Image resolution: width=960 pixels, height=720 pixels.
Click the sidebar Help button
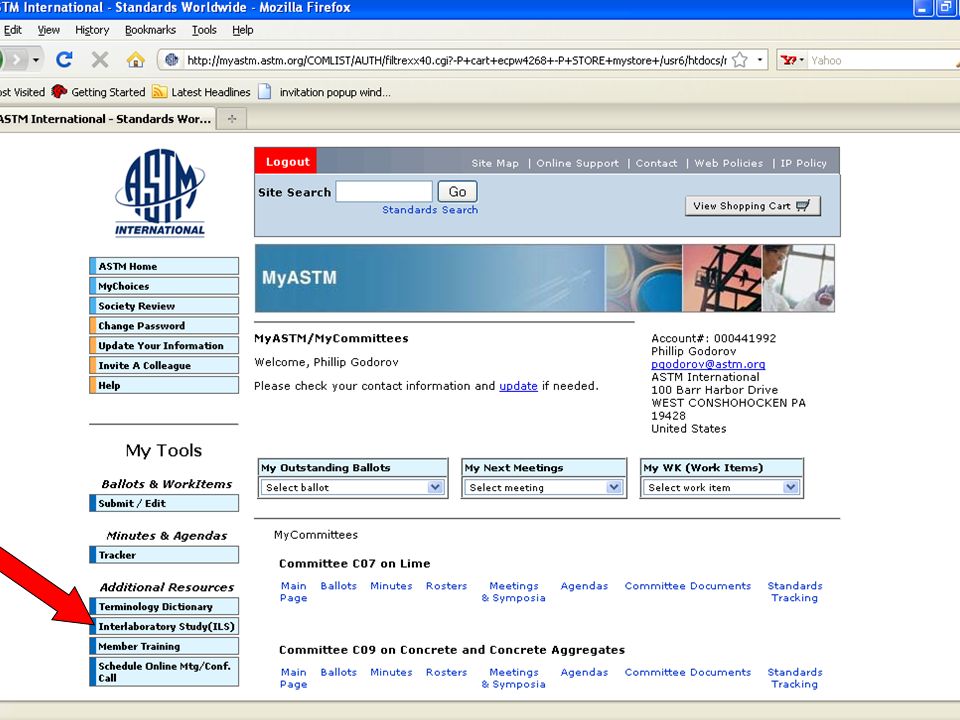tap(164, 385)
